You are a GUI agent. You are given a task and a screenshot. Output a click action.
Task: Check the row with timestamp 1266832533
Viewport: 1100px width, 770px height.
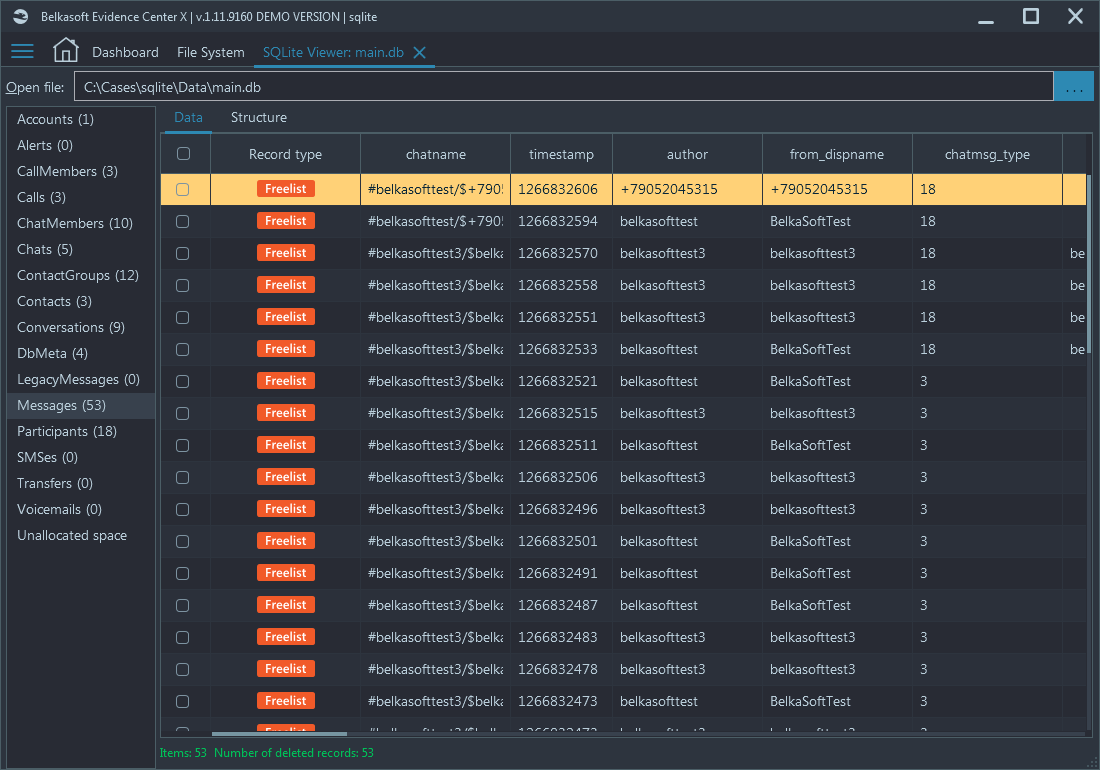182,349
